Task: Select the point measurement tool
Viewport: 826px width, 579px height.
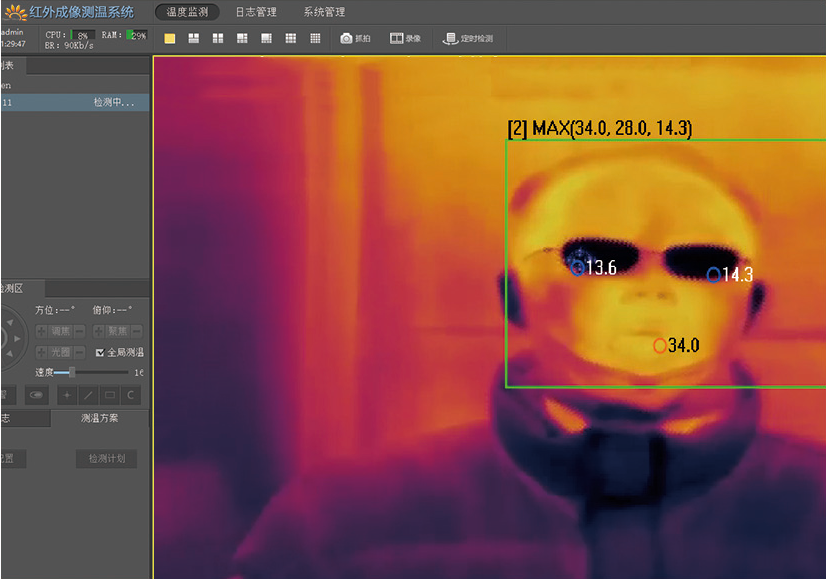Action: pyautogui.click(x=67, y=396)
